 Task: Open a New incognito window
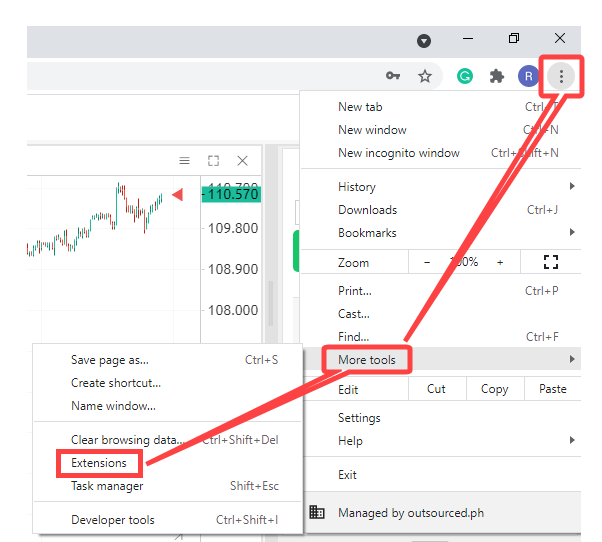tap(440, 153)
